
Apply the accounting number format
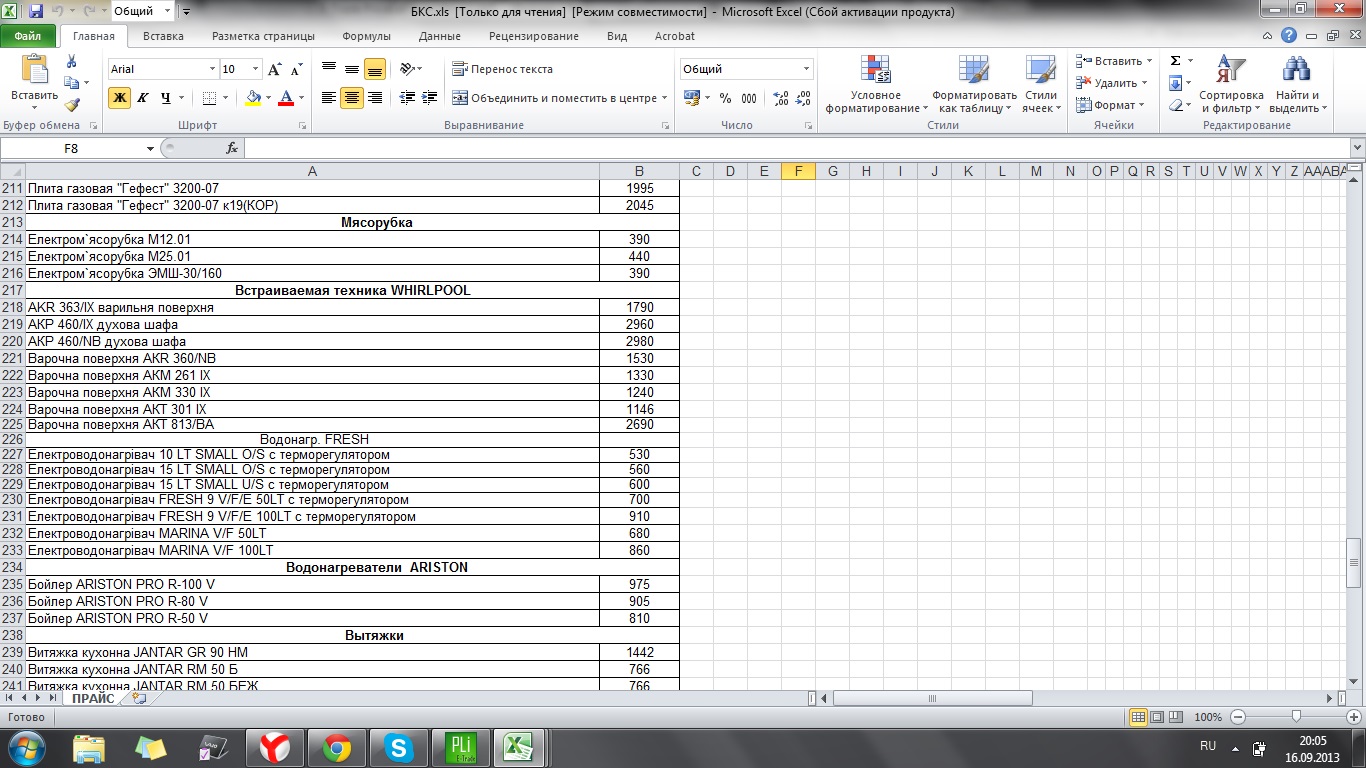click(691, 98)
